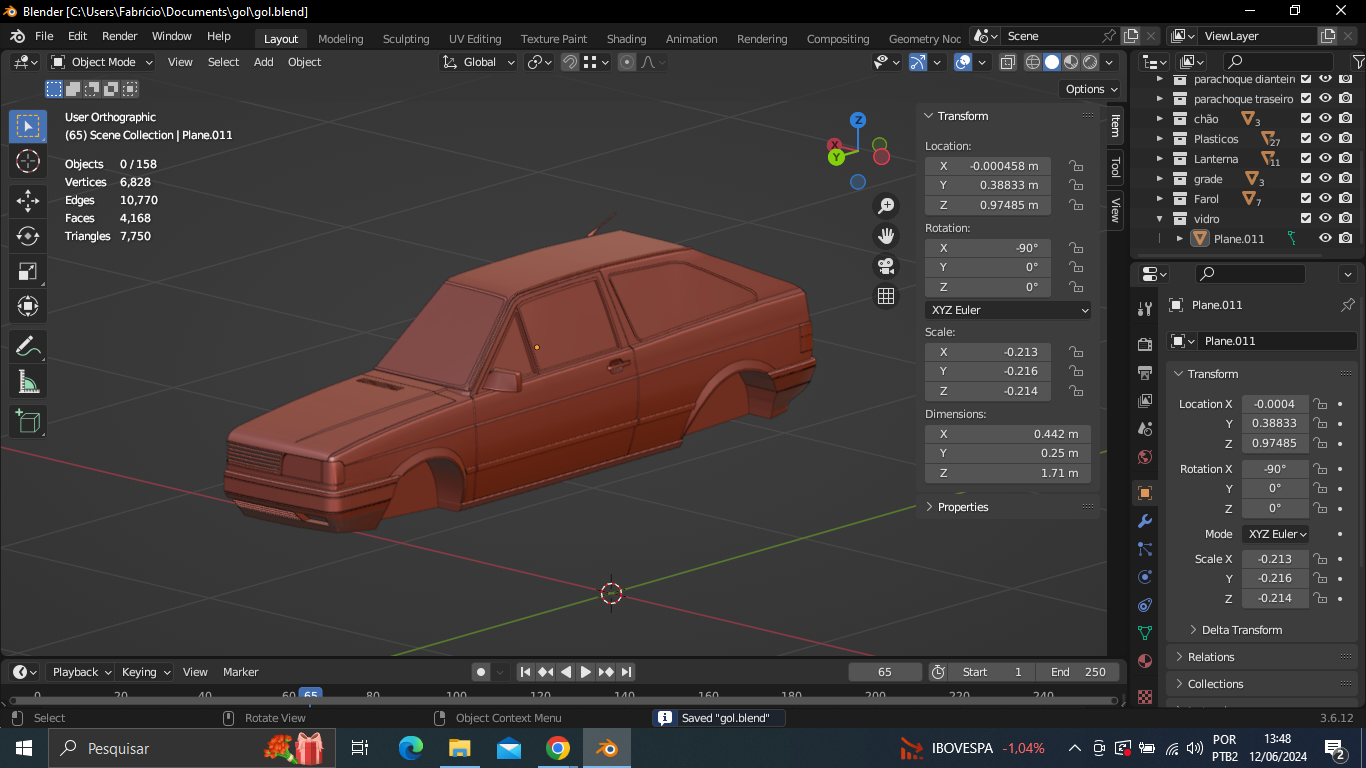Uncheck the Farol collection checkbox
The width and height of the screenshot is (1366, 768).
pos(1305,198)
